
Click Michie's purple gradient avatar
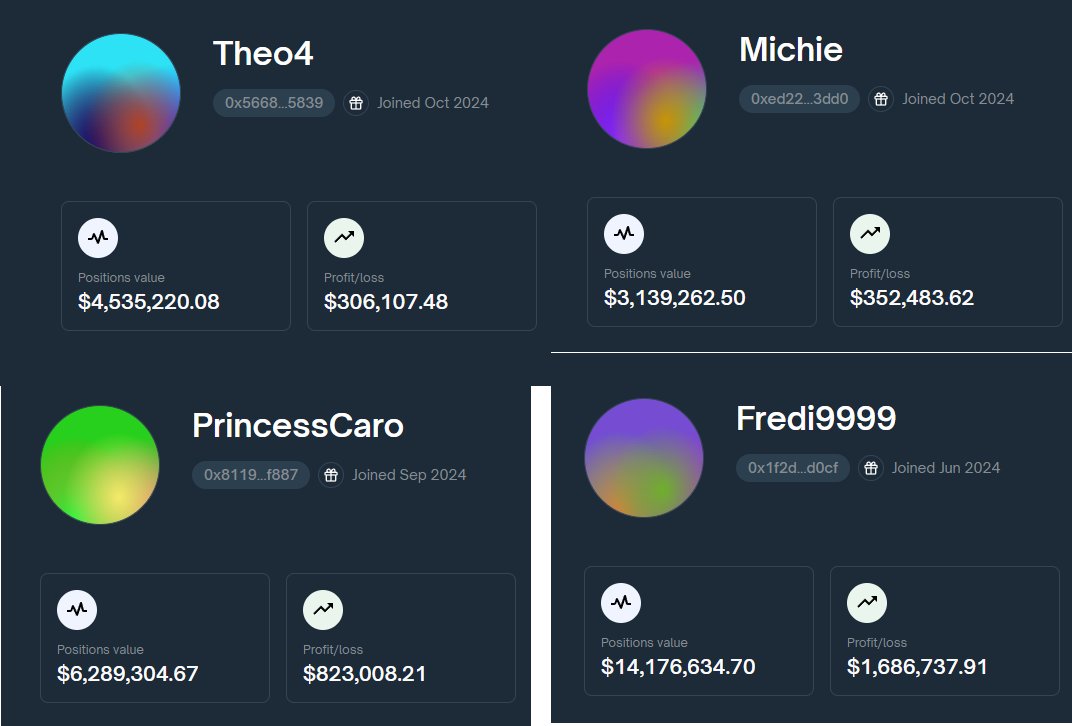pyautogui.click(x=647, y=89)
